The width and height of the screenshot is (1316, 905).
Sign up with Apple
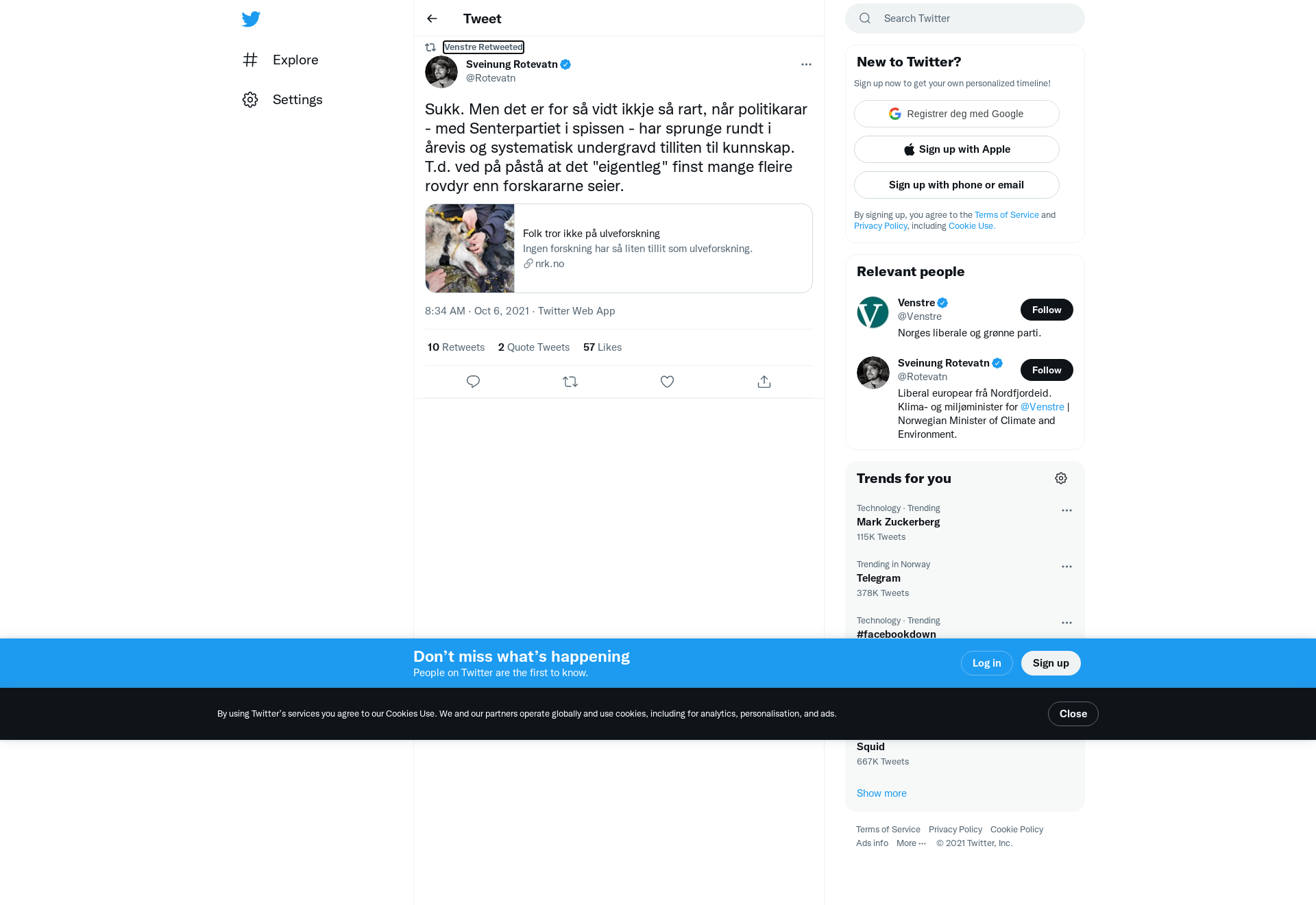click(x=957, y=149)
